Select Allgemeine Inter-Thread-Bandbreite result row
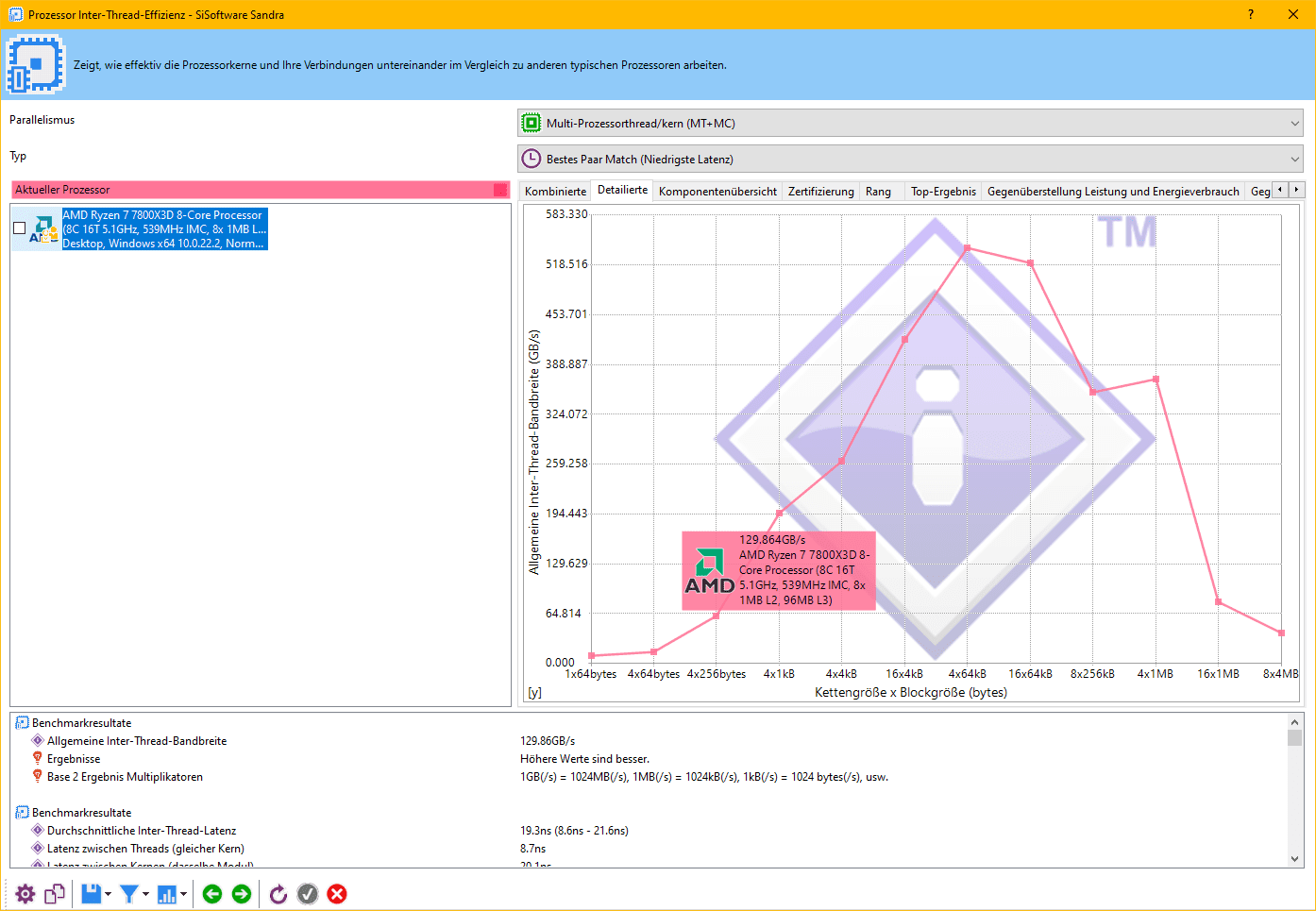 tap(137, 741)
